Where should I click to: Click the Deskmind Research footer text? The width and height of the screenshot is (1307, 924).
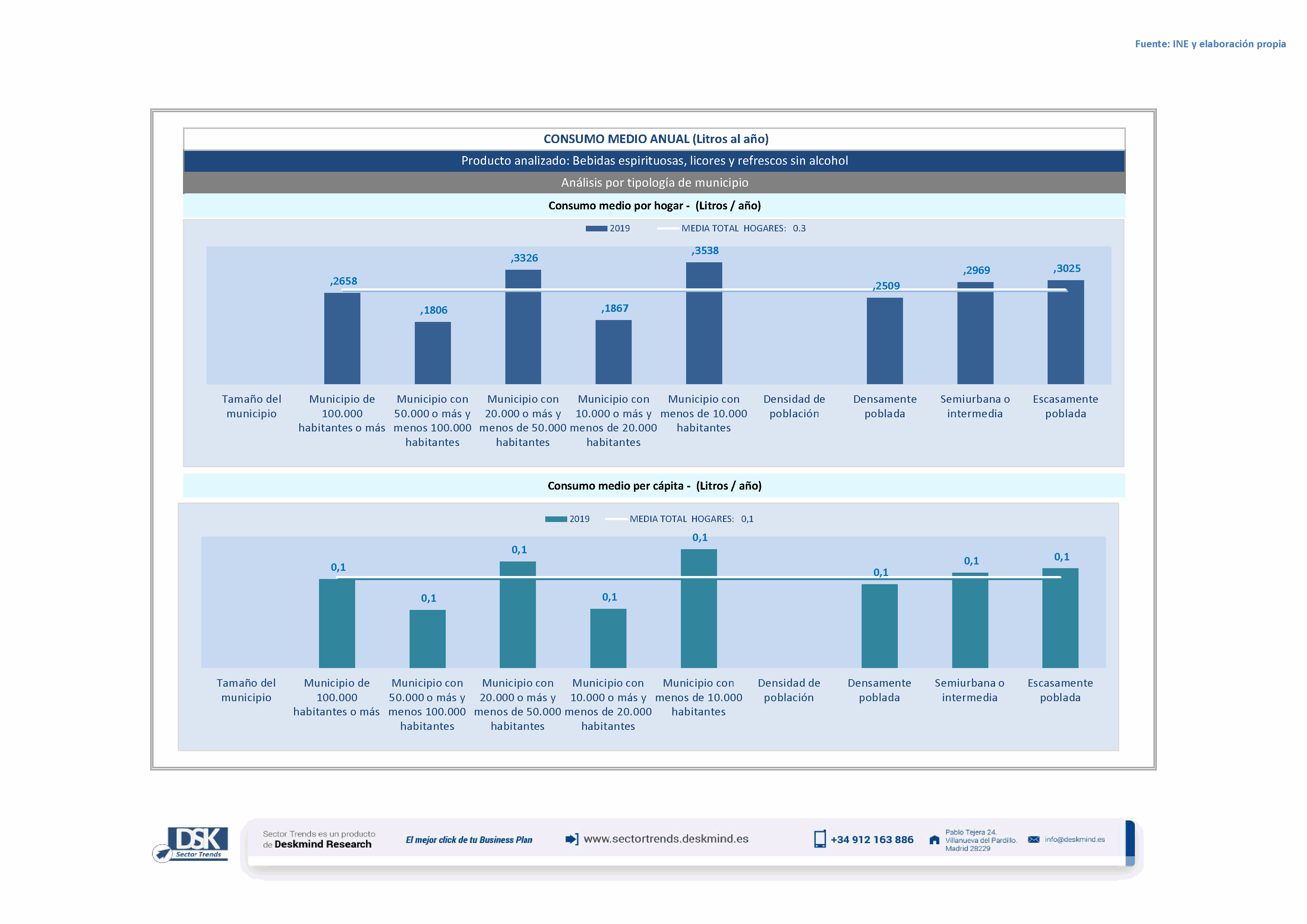pyautogui.click(x=322, y=844)
